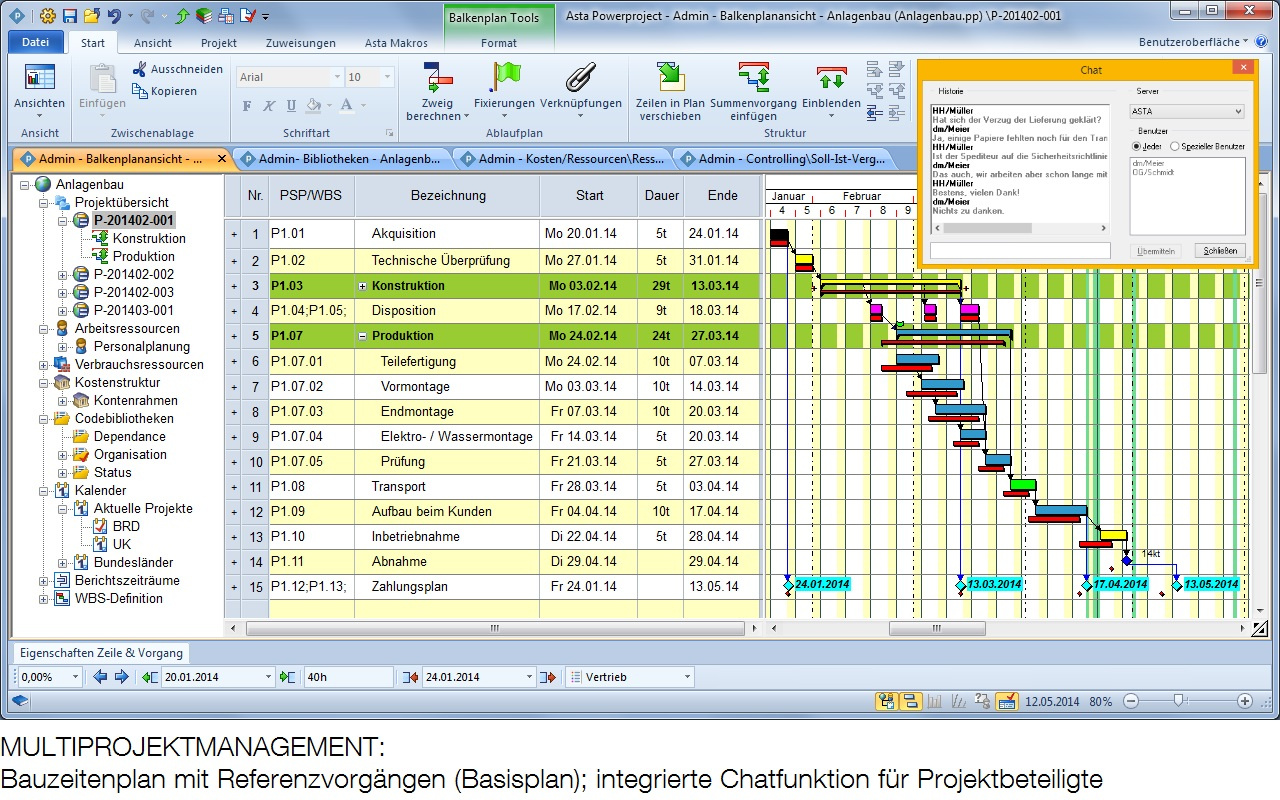Open a file using the folder icon
Image resolution: width=1280 pixels, height=800 pixels.
point(92,16)
